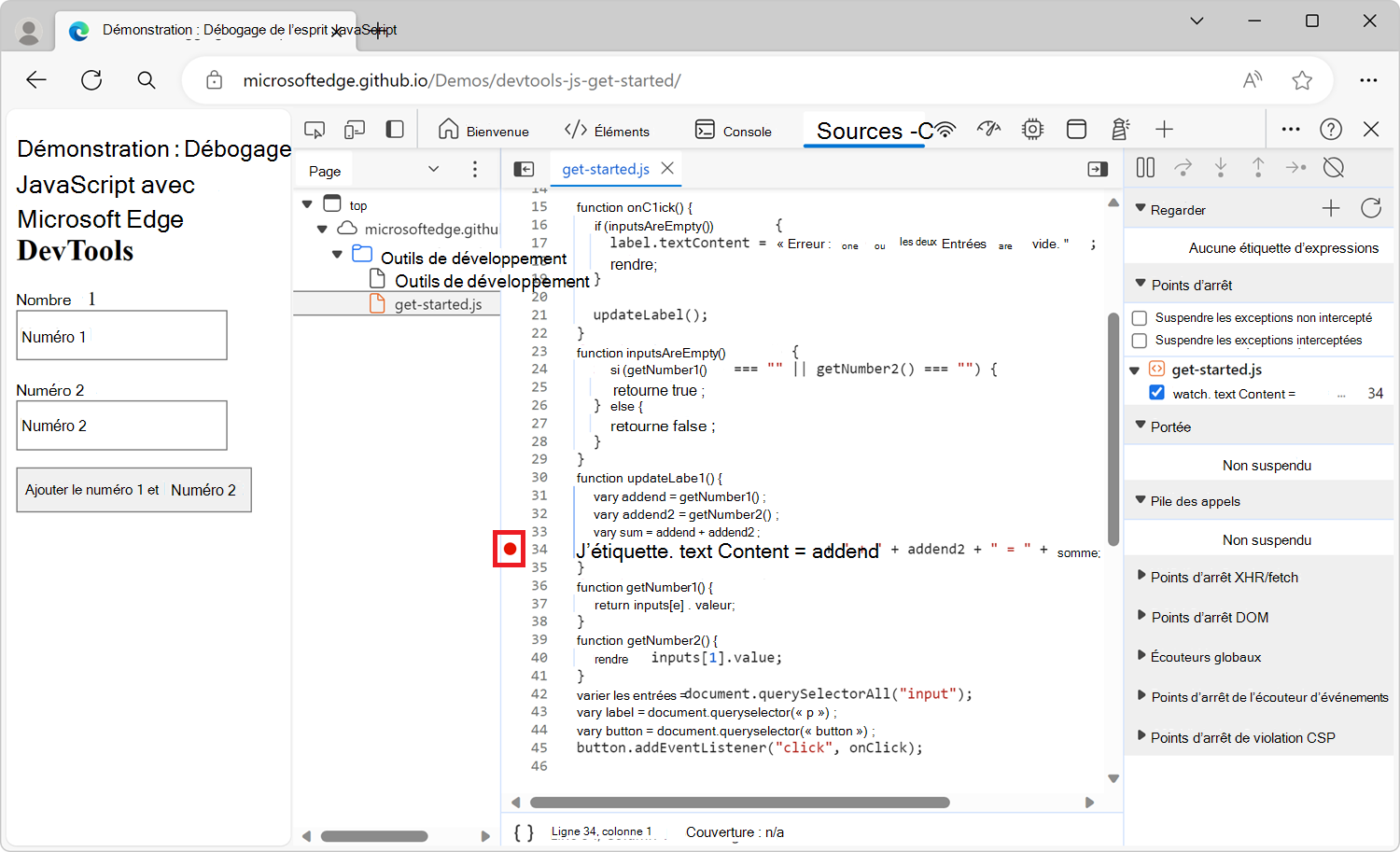Enable Suspendre les exceptions interceptées
Screen dimensions: 1400x852
1139,340
